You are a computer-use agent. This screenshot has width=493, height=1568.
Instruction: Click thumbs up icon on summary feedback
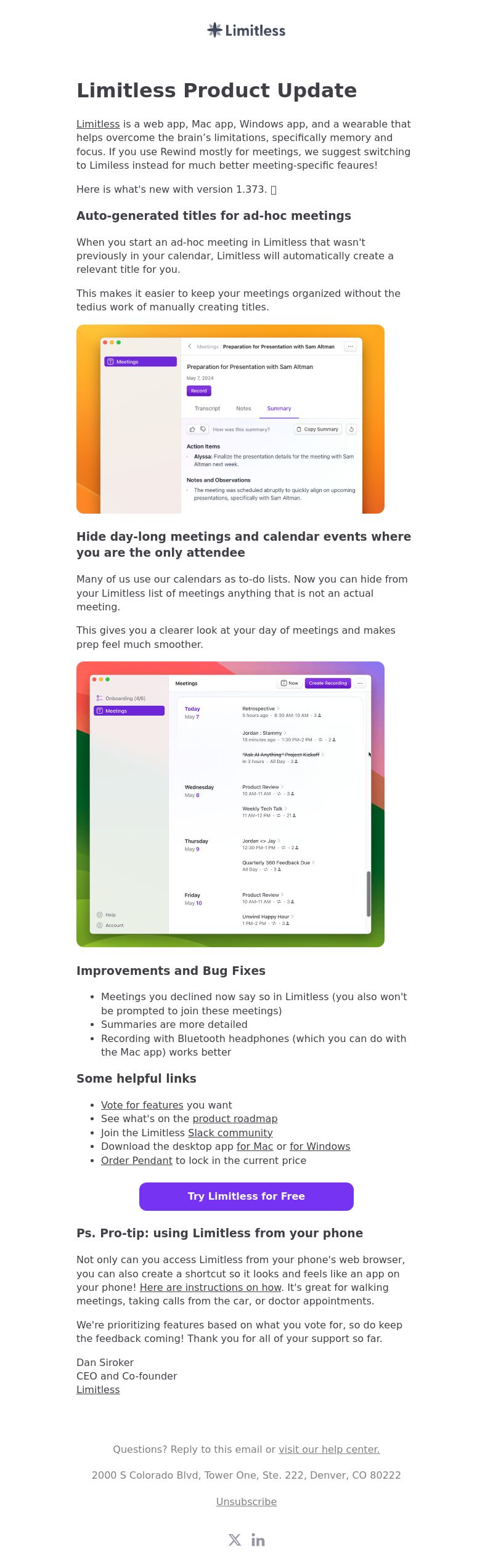[192, 429]
